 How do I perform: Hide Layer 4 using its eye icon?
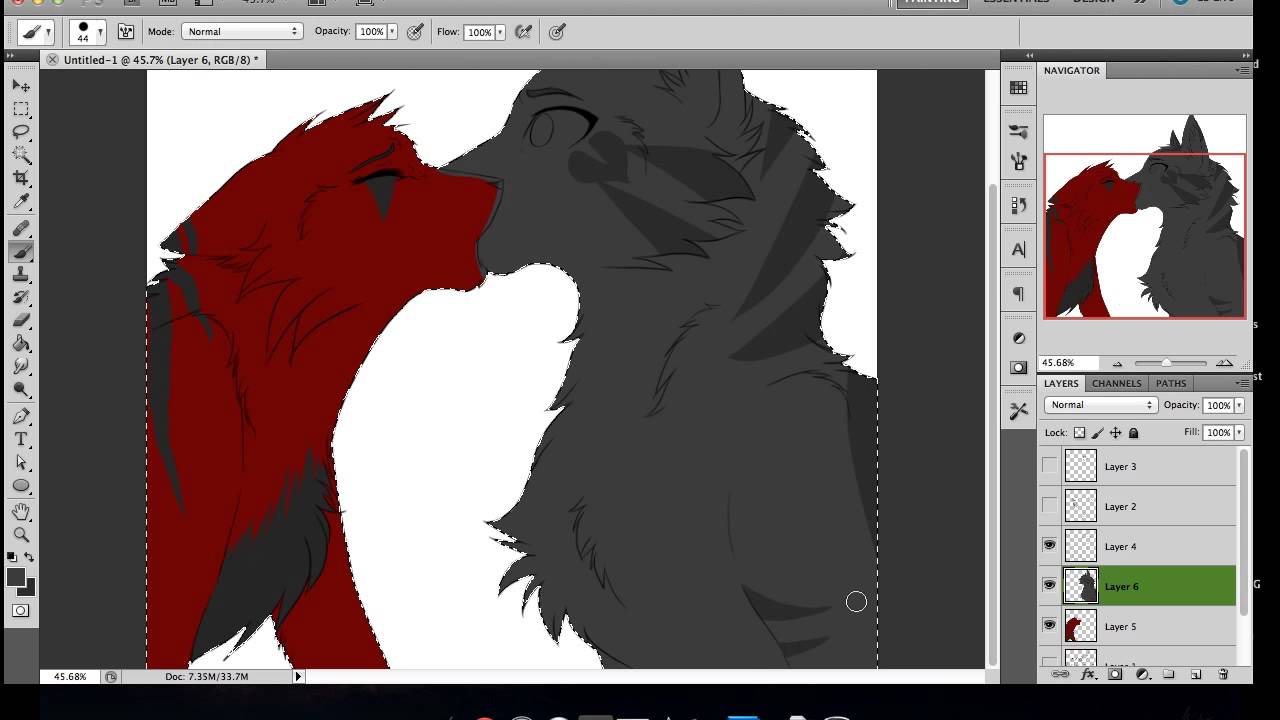click(1049, 546)
